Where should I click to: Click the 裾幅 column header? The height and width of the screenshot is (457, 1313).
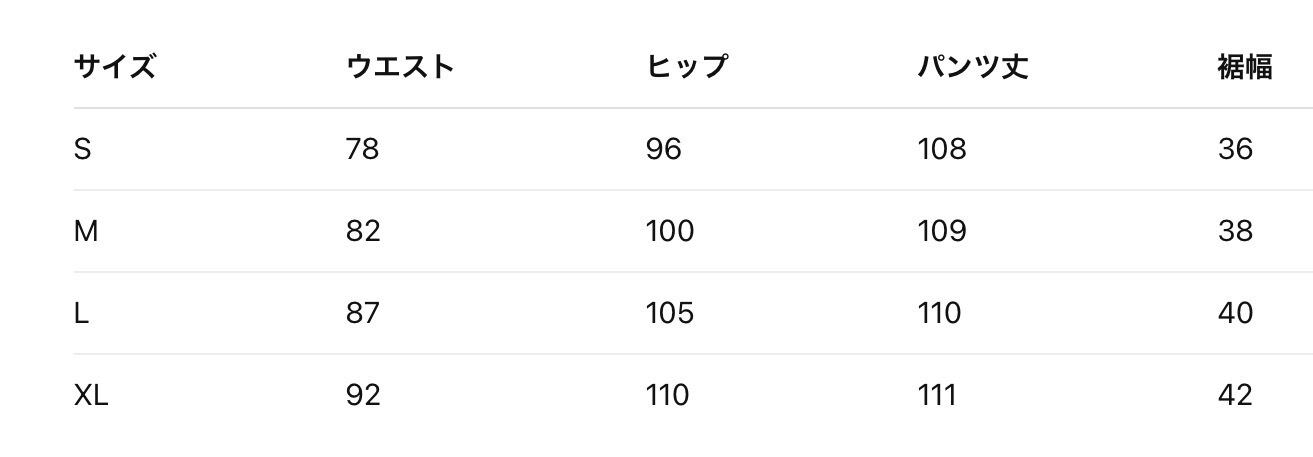(1244, 67)
